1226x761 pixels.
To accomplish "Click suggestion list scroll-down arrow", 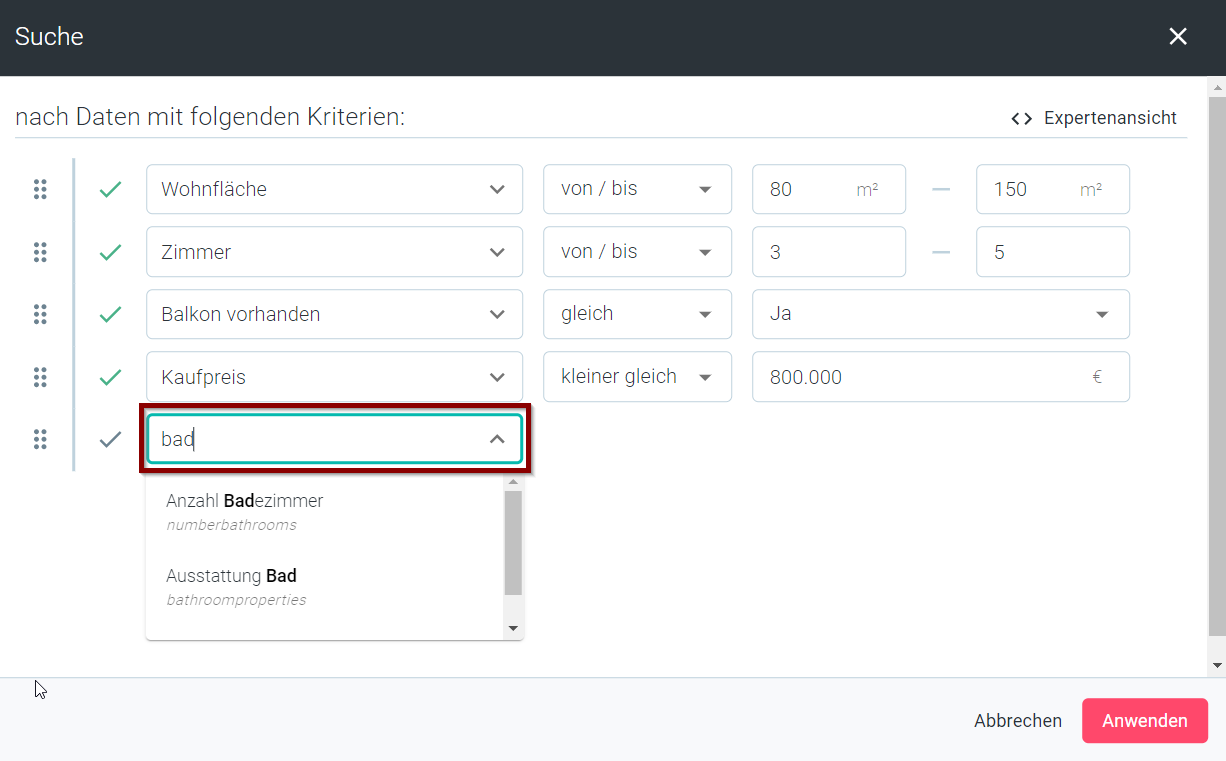I will [513, 629].
